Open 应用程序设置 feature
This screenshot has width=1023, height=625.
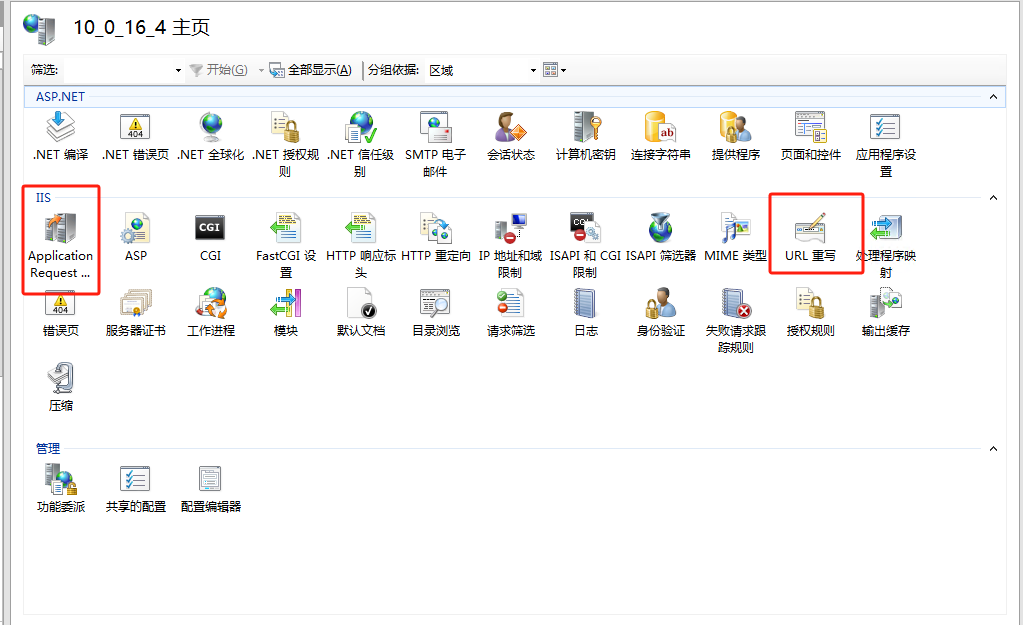coord(885,144)
